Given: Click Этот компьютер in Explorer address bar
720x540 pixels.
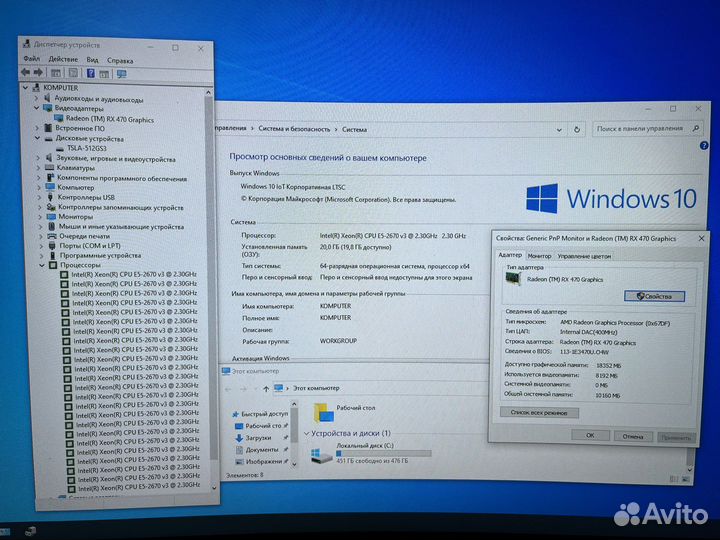Looking at the screenshot, I should pyautogui.click(x=316, y=388).
